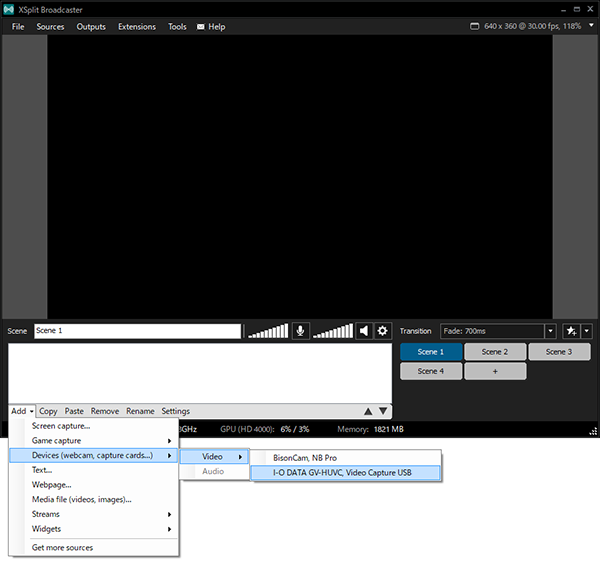Open the File menu

pos(18,27)
